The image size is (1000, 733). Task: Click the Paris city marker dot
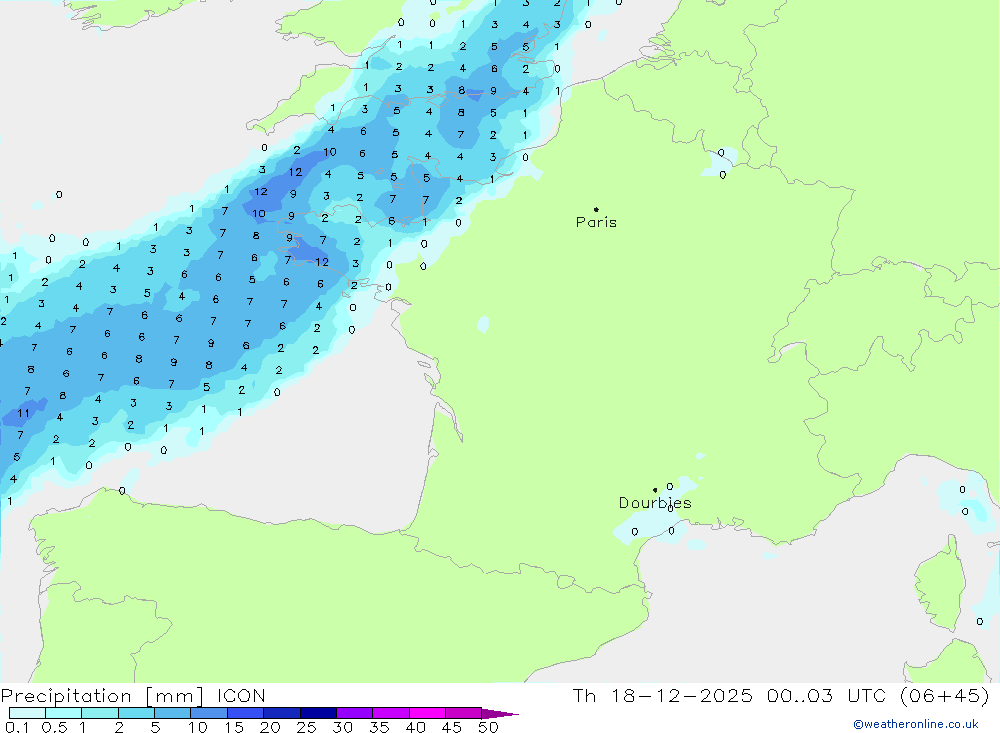click(x=596, y=209)
